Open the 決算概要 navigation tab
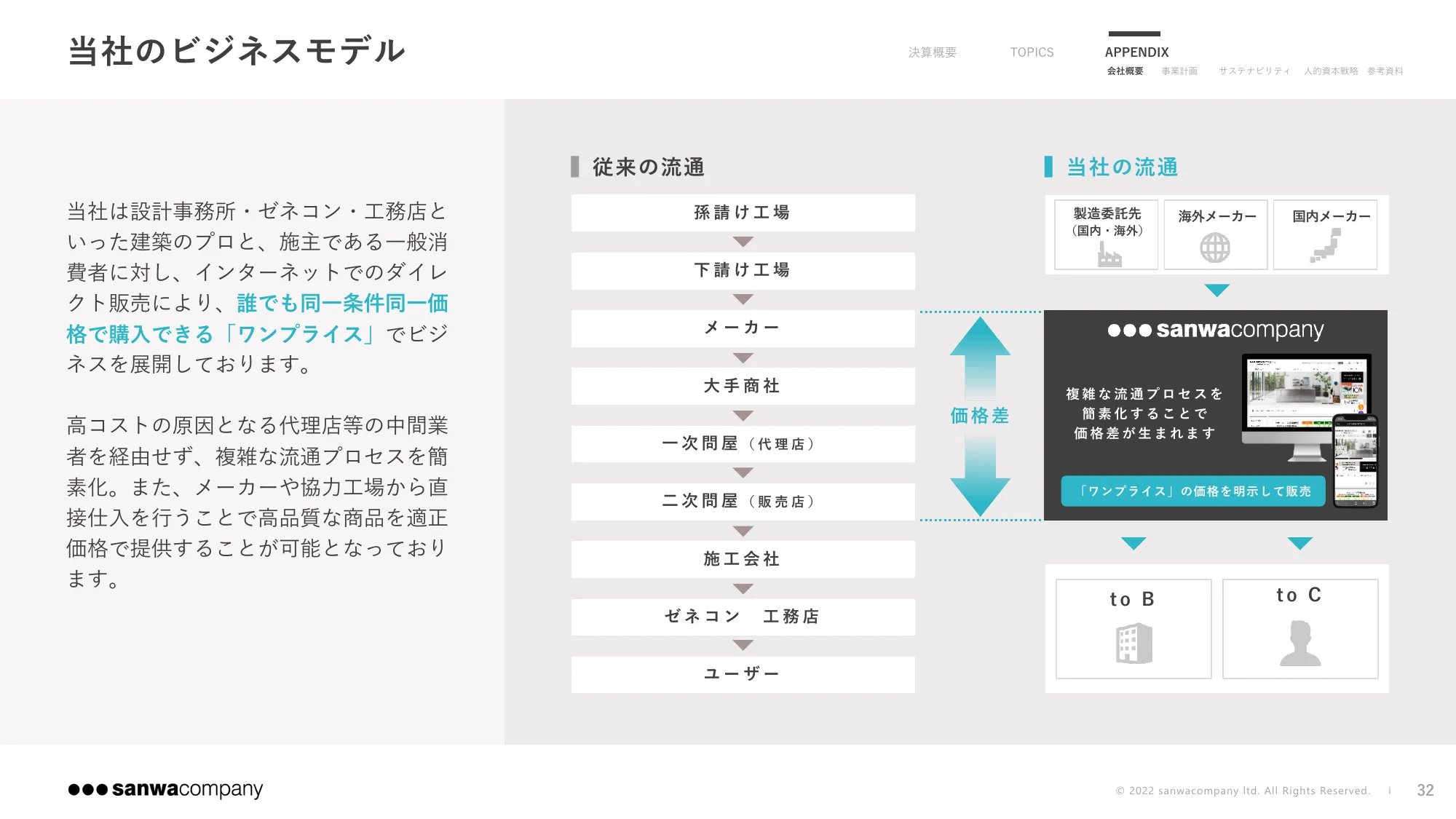1456x819 pixels. (933, 52)
